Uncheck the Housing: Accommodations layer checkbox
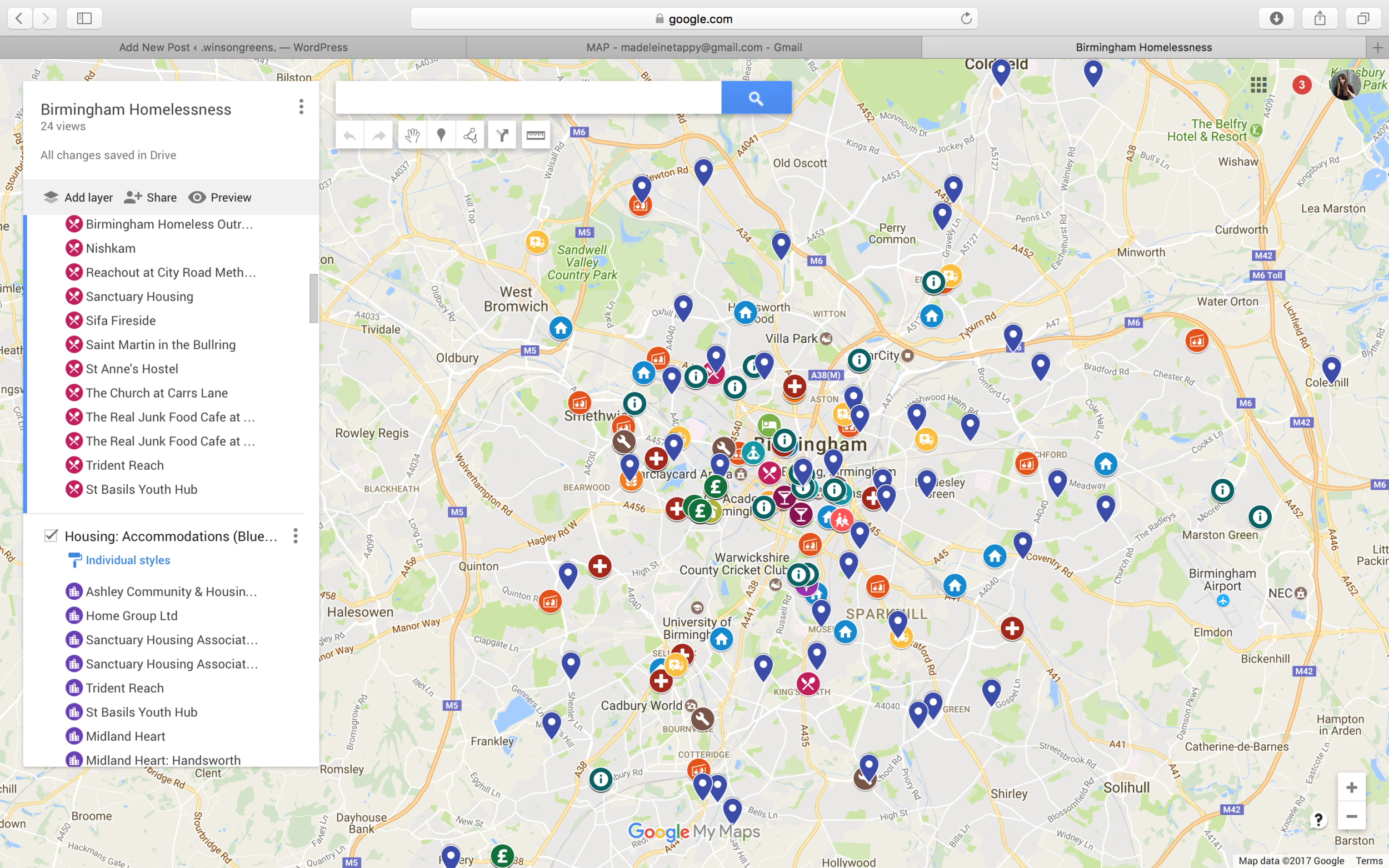The width and height of the screenshot is (1389, 868). tap(51, 535)
